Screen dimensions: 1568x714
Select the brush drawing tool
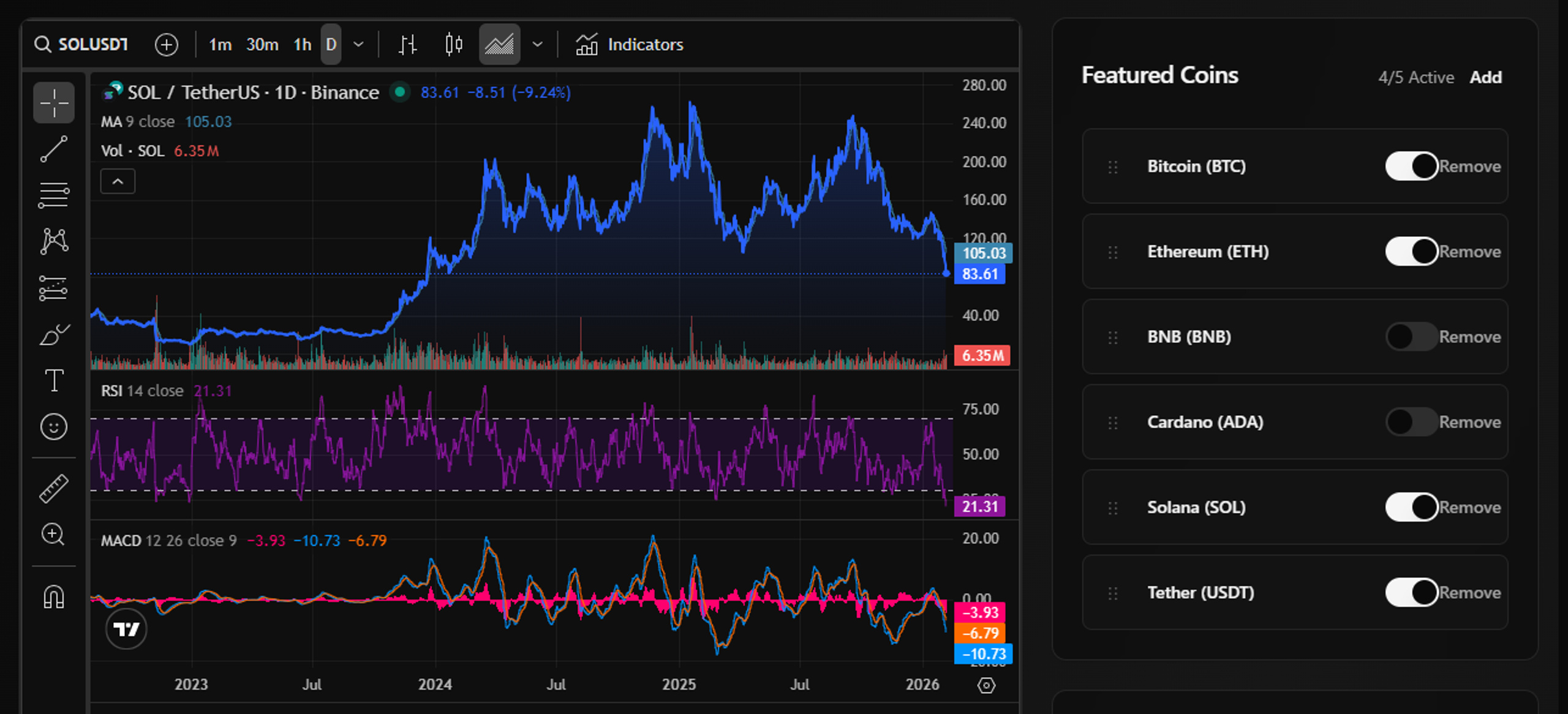[54, 334]
